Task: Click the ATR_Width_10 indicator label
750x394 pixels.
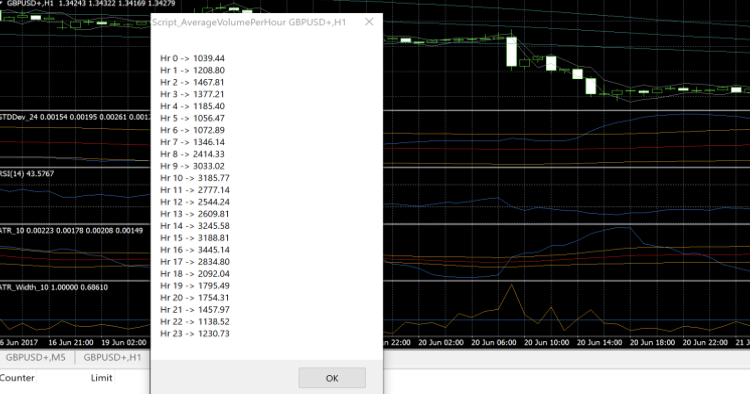Action: tap(54, 287)
